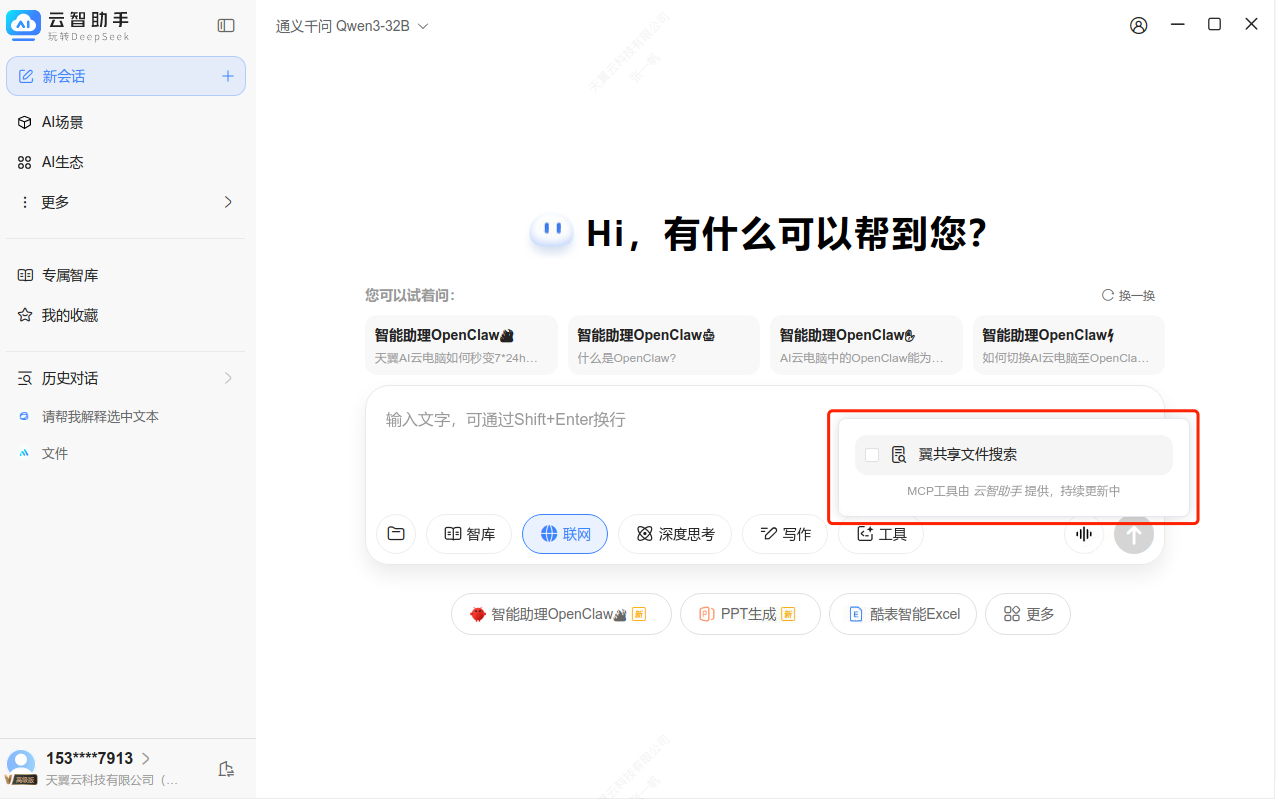The width and height of the screenshot is (1276, 799).
Task: Open 我的收藏 favorites
Action: (x=126, y=315)
